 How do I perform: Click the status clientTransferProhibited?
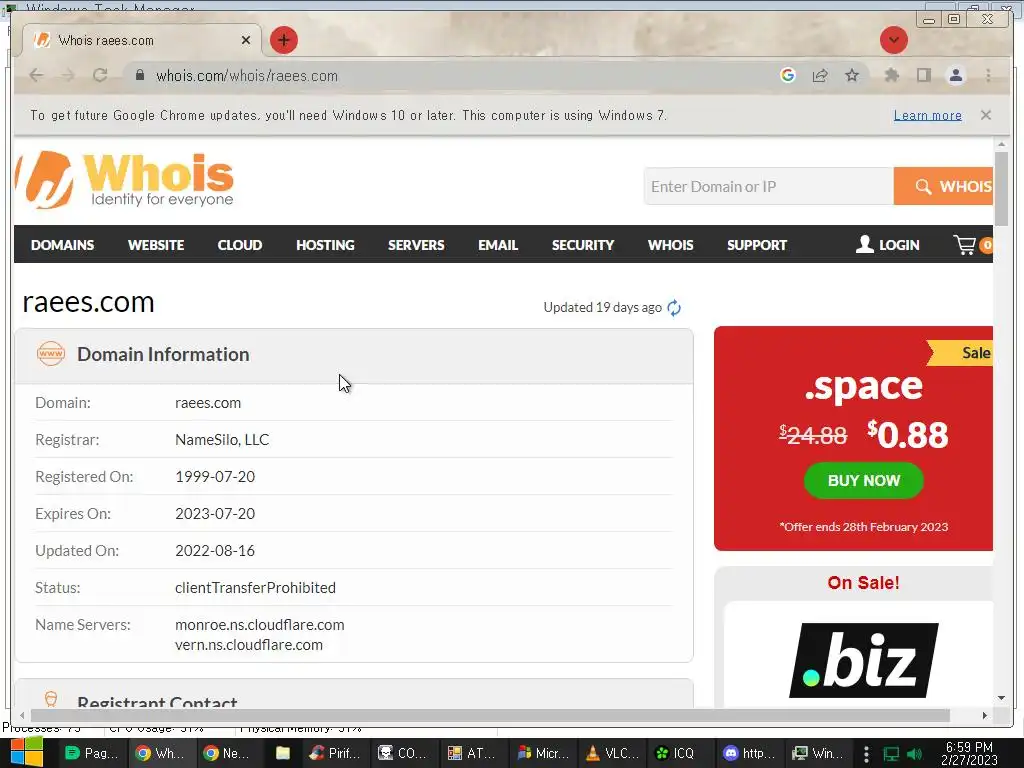(255, 588)
